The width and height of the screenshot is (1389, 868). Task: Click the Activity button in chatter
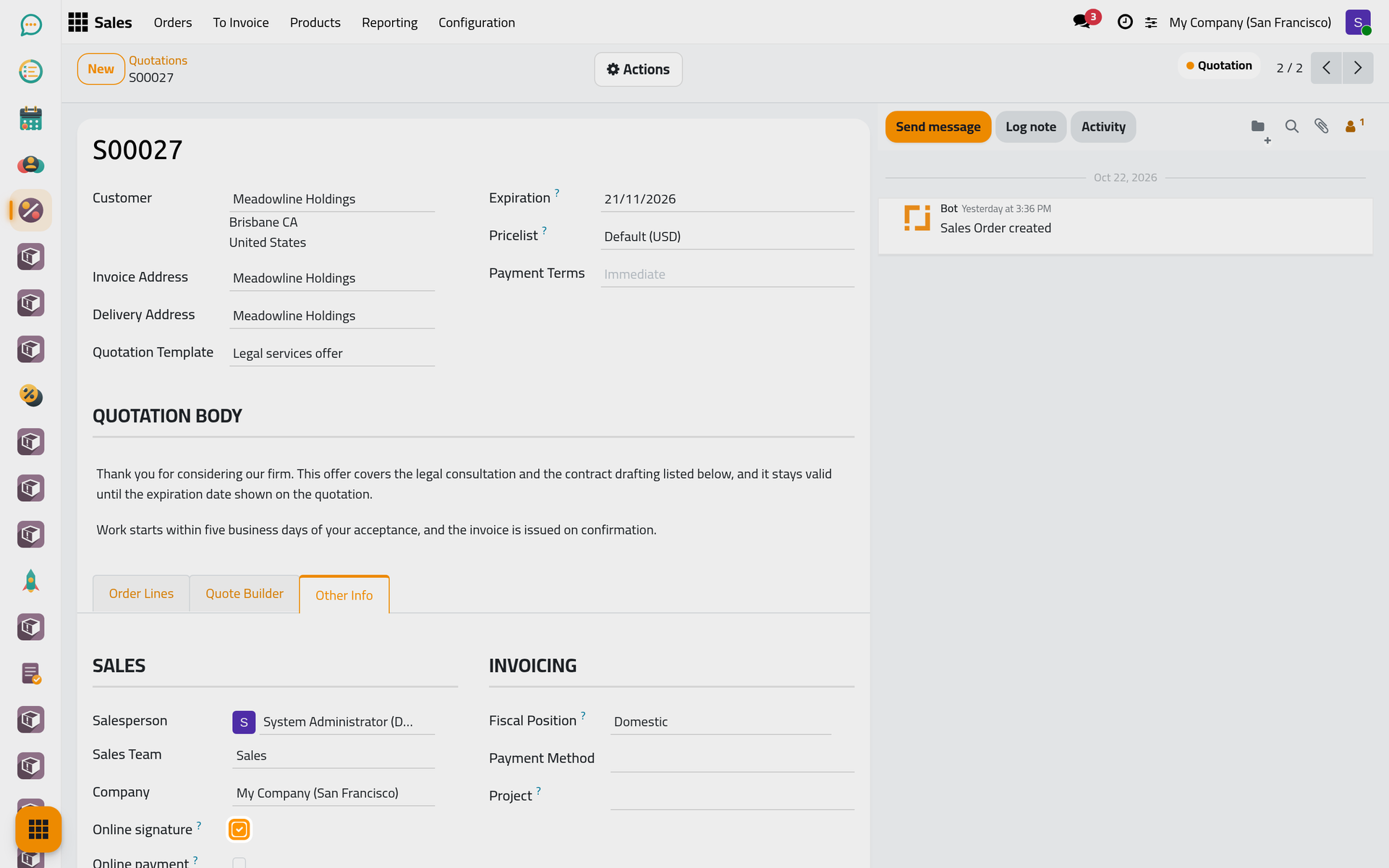(x=1103, y=127)
